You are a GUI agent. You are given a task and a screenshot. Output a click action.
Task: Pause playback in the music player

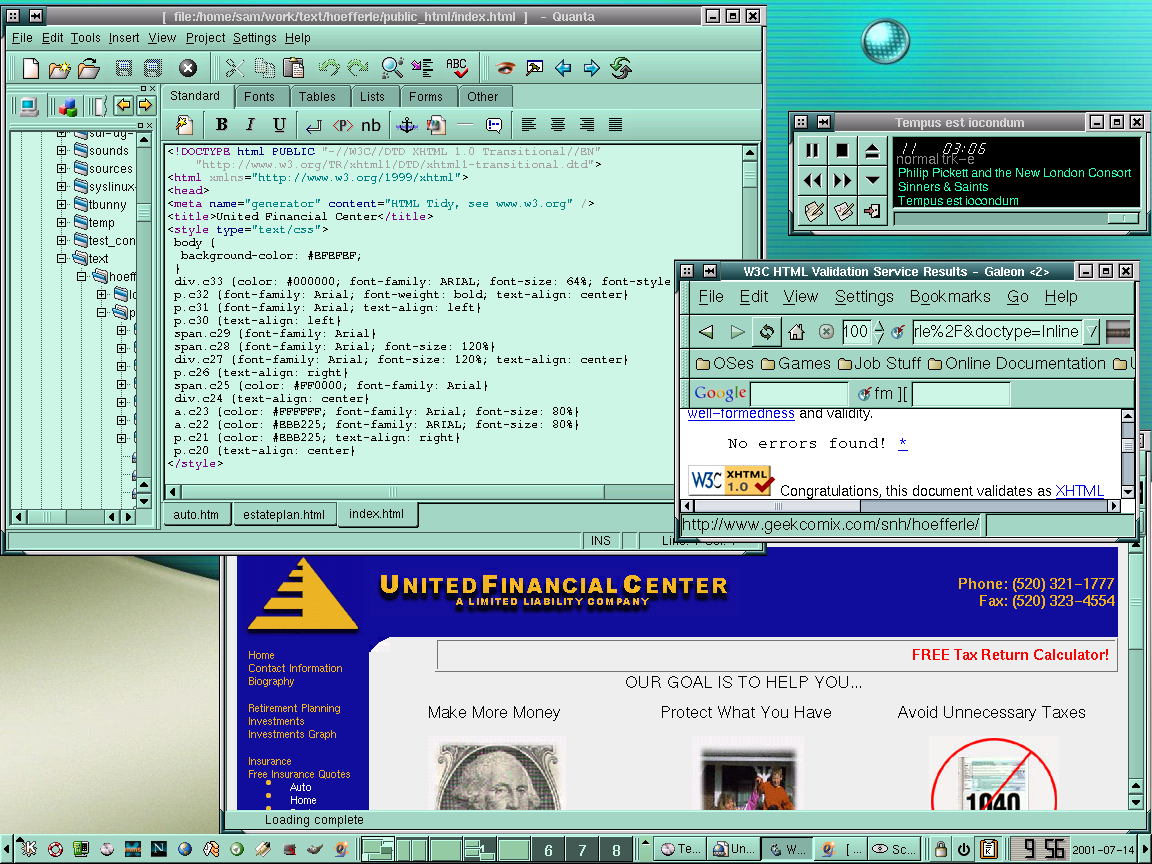[x=813, y=151]
